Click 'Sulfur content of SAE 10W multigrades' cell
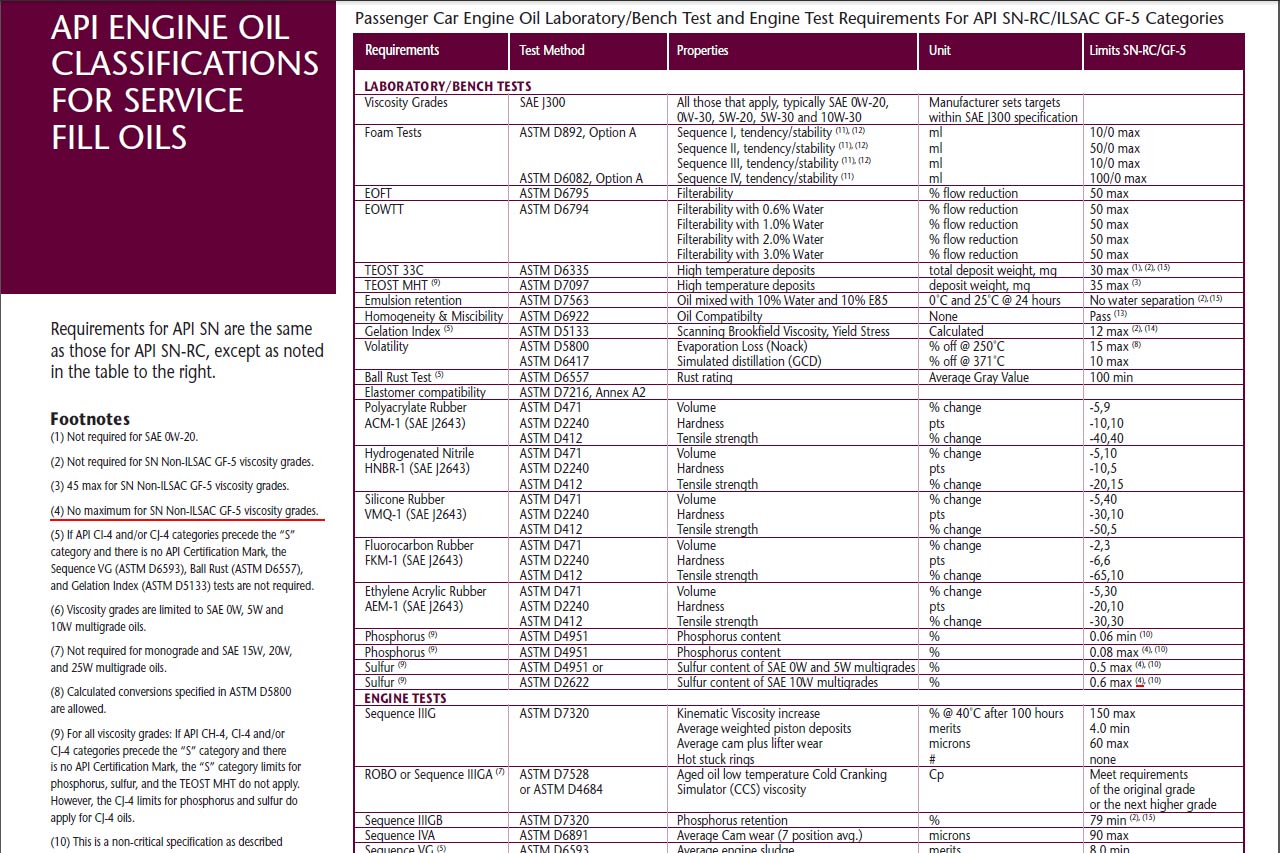The height and width of the screenshot is (853, 1280). click(777, 682)
